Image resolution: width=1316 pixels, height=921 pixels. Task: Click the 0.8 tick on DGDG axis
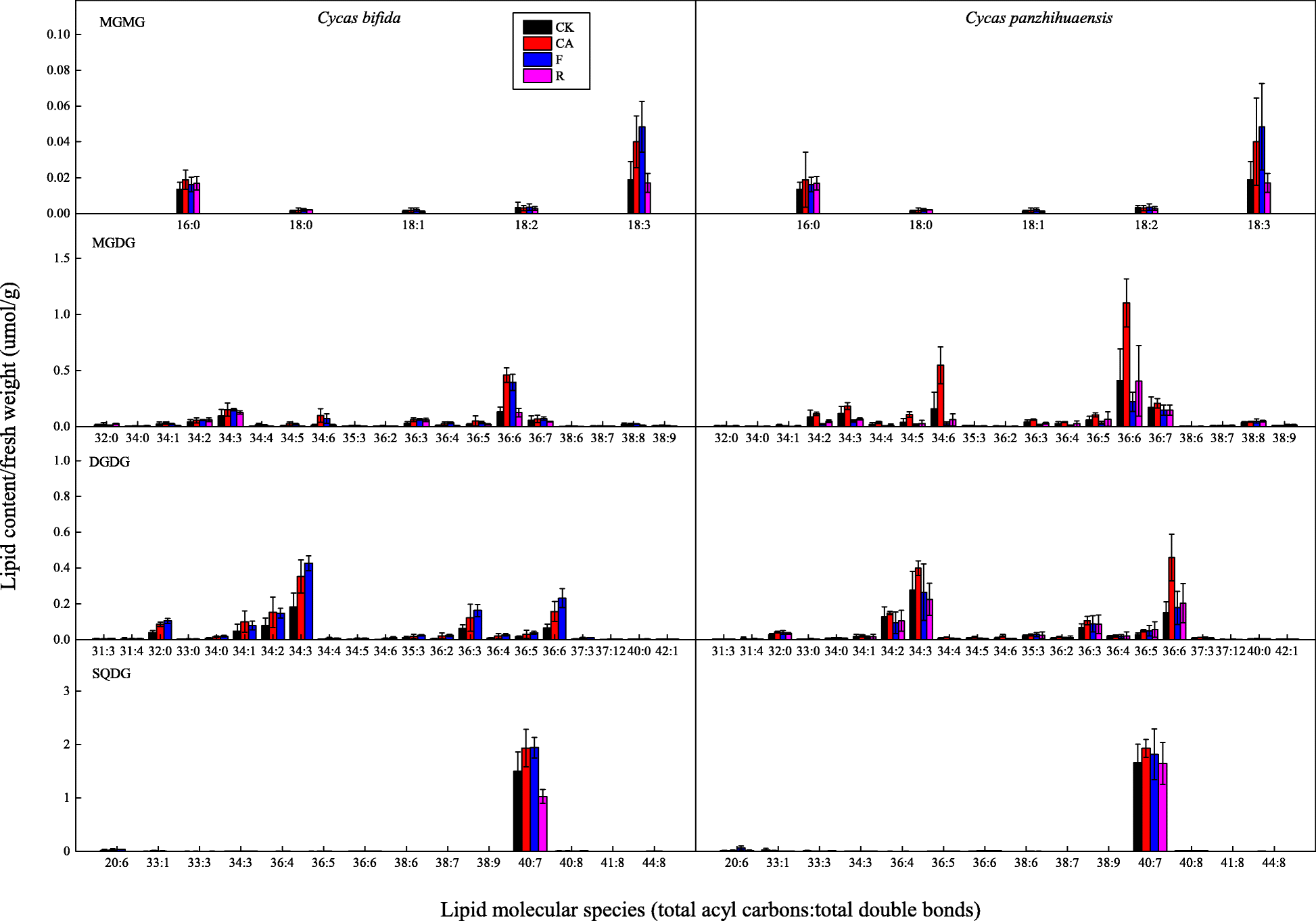[62, 496]
